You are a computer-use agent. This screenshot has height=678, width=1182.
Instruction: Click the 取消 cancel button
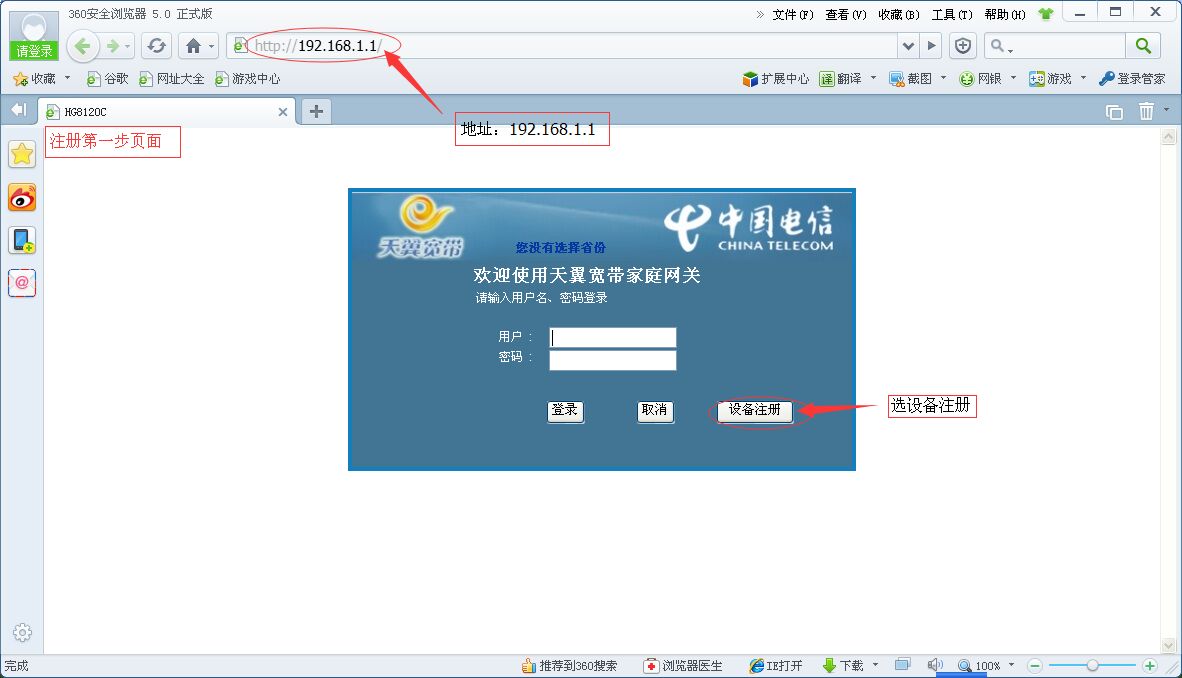pos(655,410)
